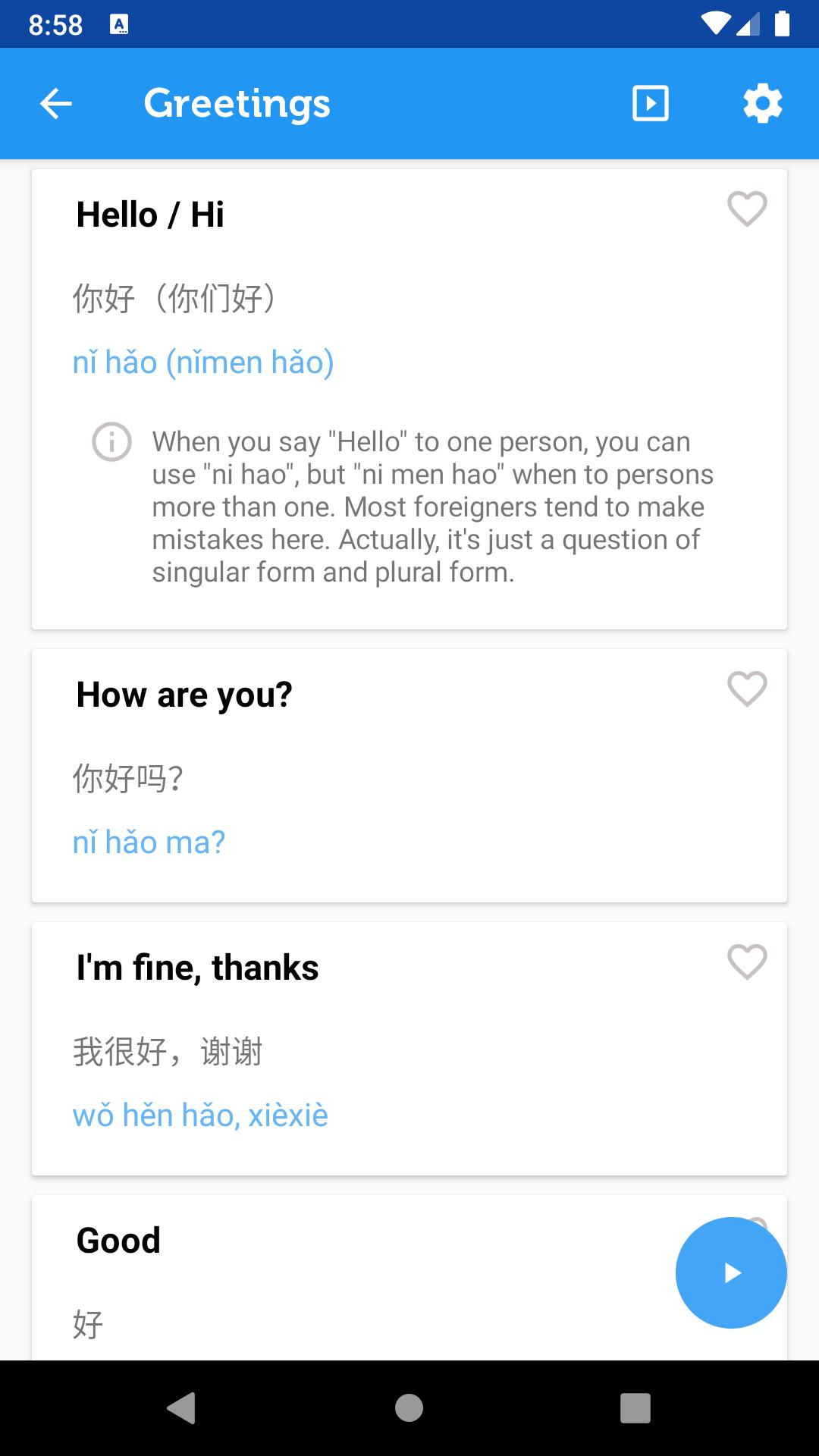This screenshot has height=1456, width=819.
Task: Open the slideshow play icon in the toolbar
Action: (651, 103)
